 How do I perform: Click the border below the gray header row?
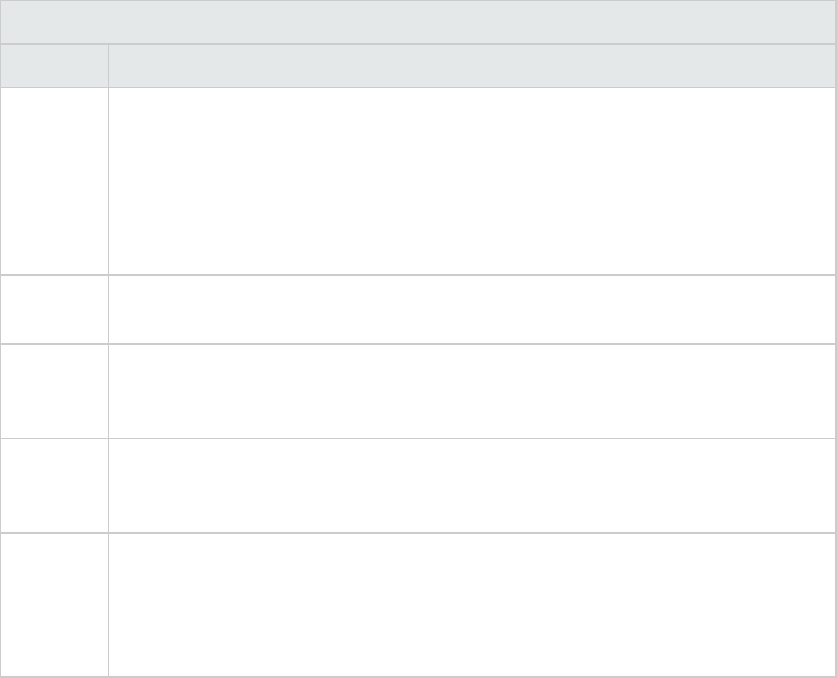418,87
